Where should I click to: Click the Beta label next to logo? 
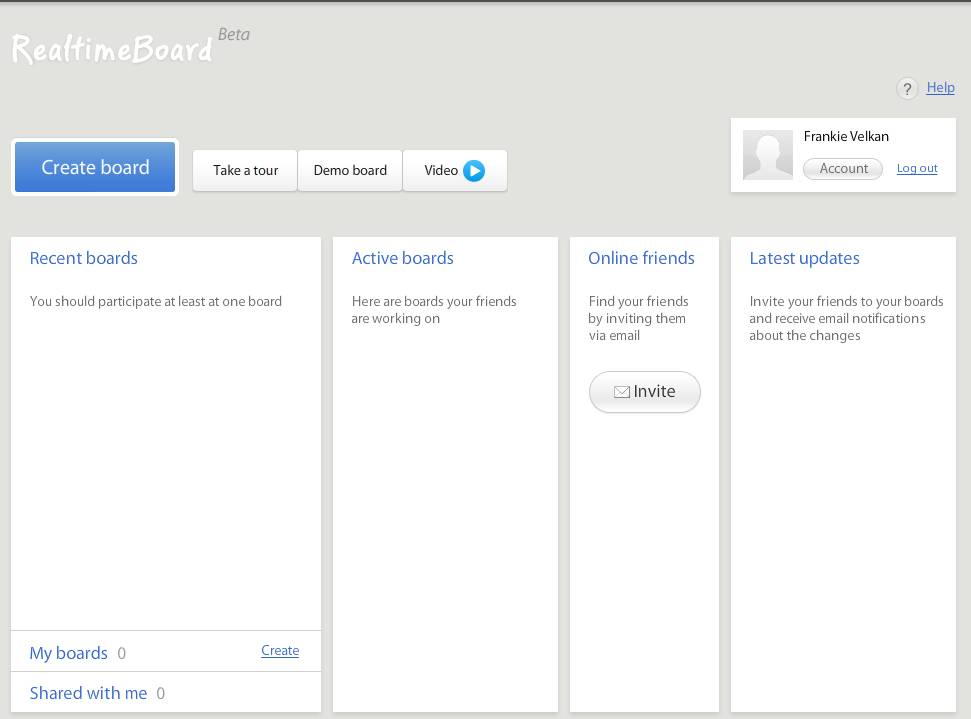point(234,35)
